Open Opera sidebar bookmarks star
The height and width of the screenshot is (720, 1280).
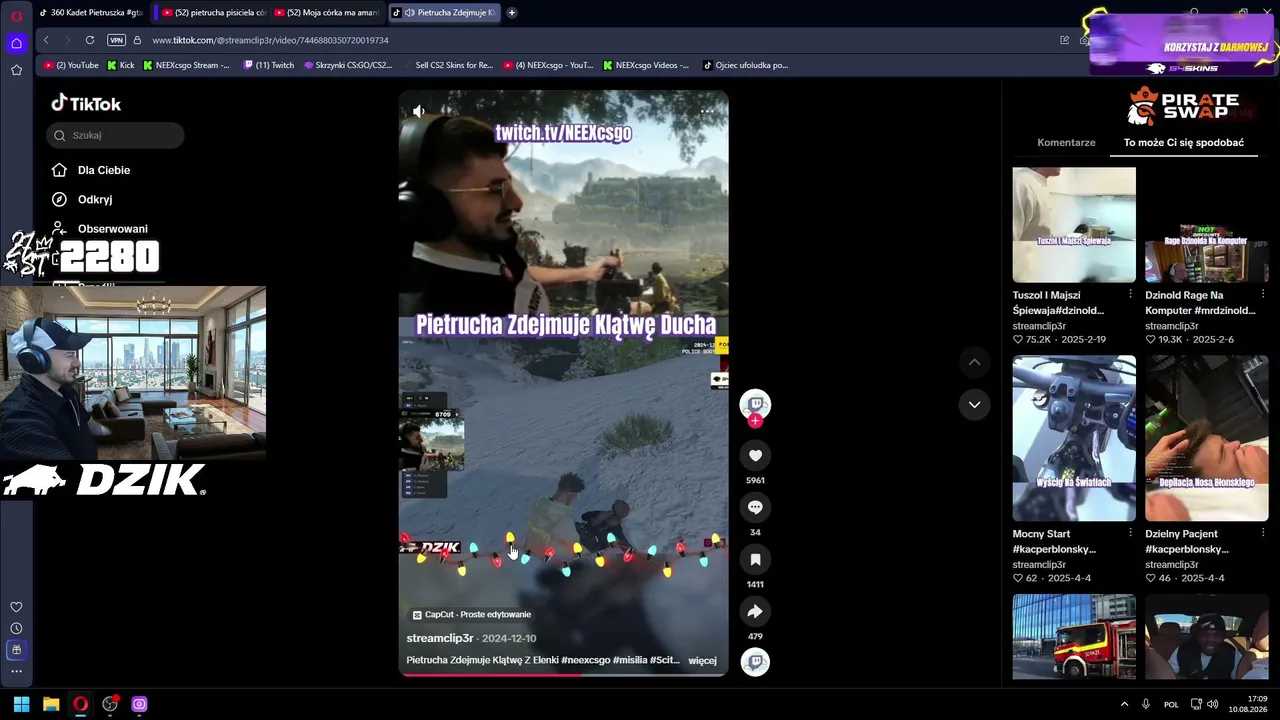16,70
